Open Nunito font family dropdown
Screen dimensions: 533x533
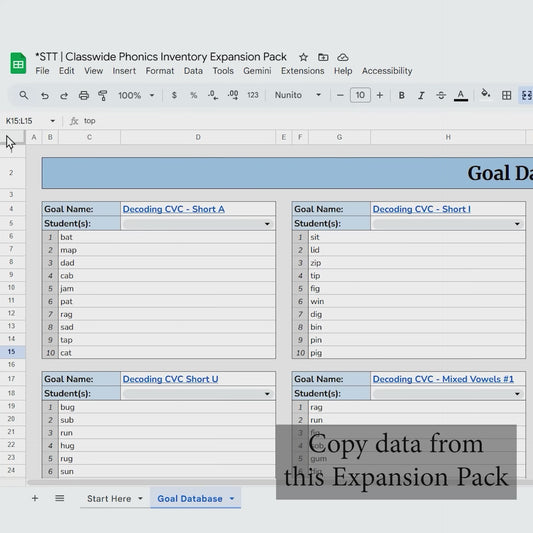(x=298, y=95)
